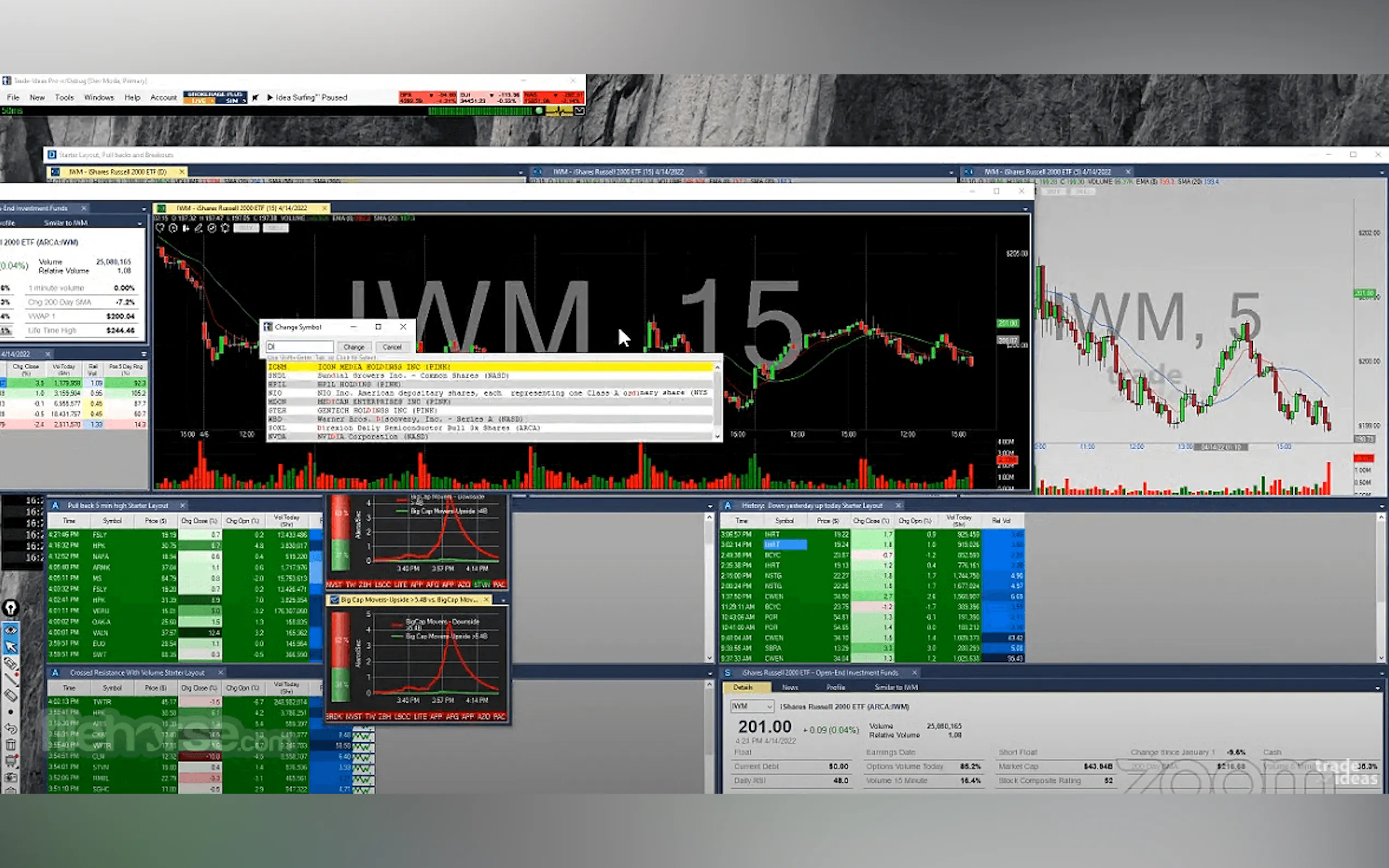Image resolution: width=1389 pixels, height=868 pixels.
Task: Click the pencil draw icon on chart toolbar
Action: tap(199, 228)
